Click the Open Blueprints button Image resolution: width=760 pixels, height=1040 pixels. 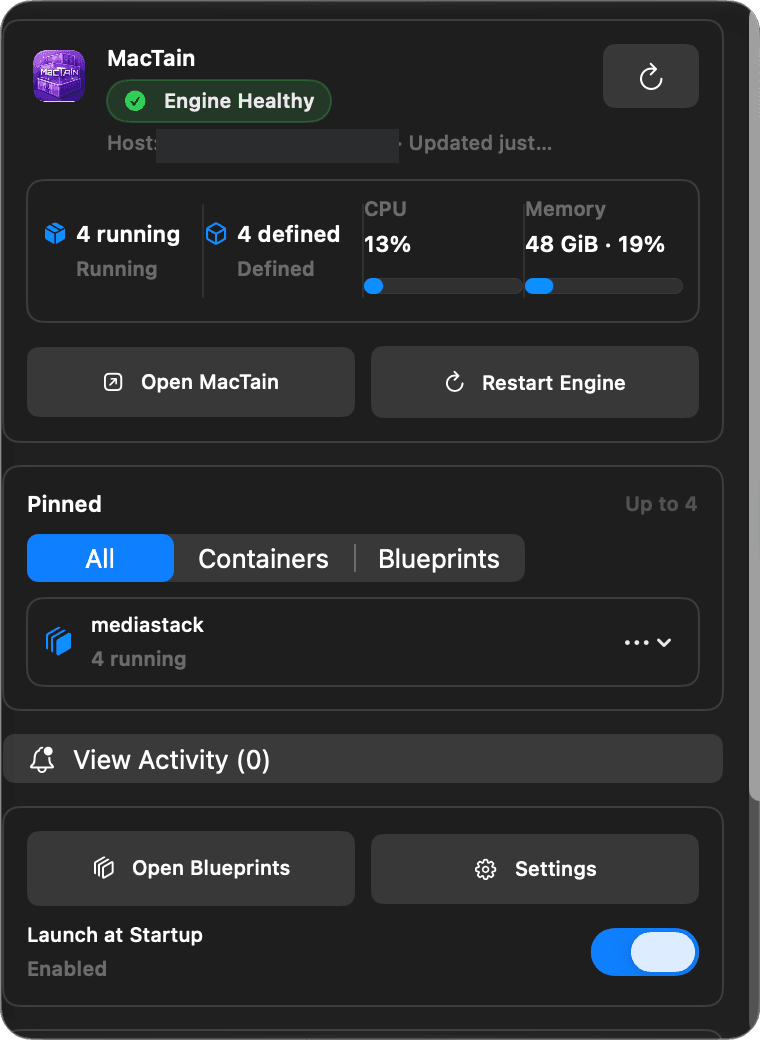pyautogui.click(x=191, y=868)
